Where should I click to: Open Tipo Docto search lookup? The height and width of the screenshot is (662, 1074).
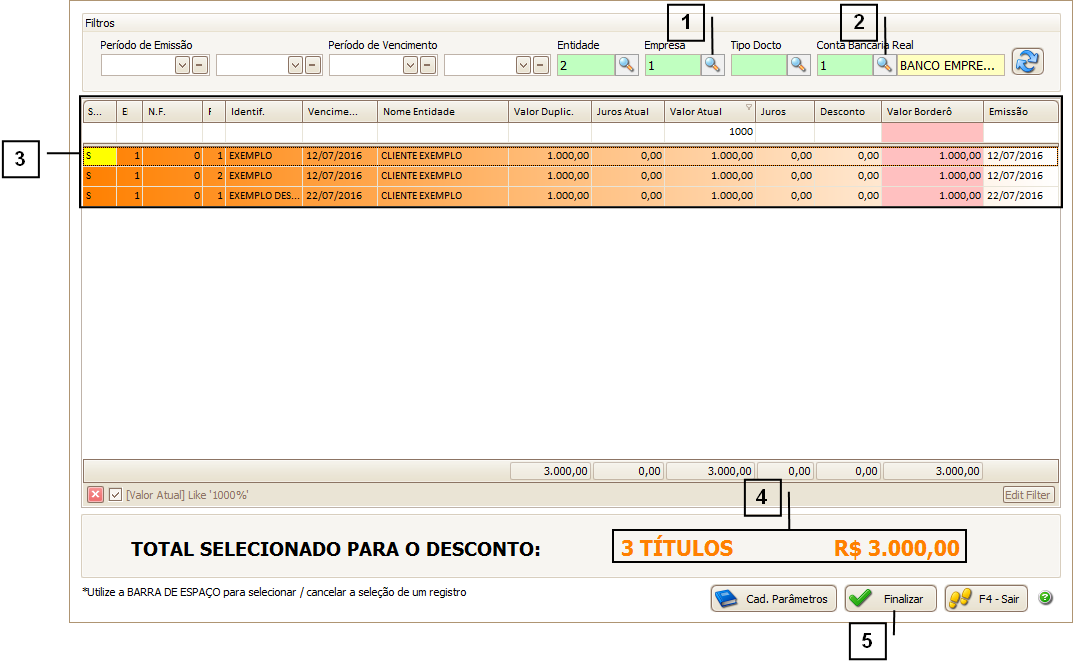click(798, 65)
